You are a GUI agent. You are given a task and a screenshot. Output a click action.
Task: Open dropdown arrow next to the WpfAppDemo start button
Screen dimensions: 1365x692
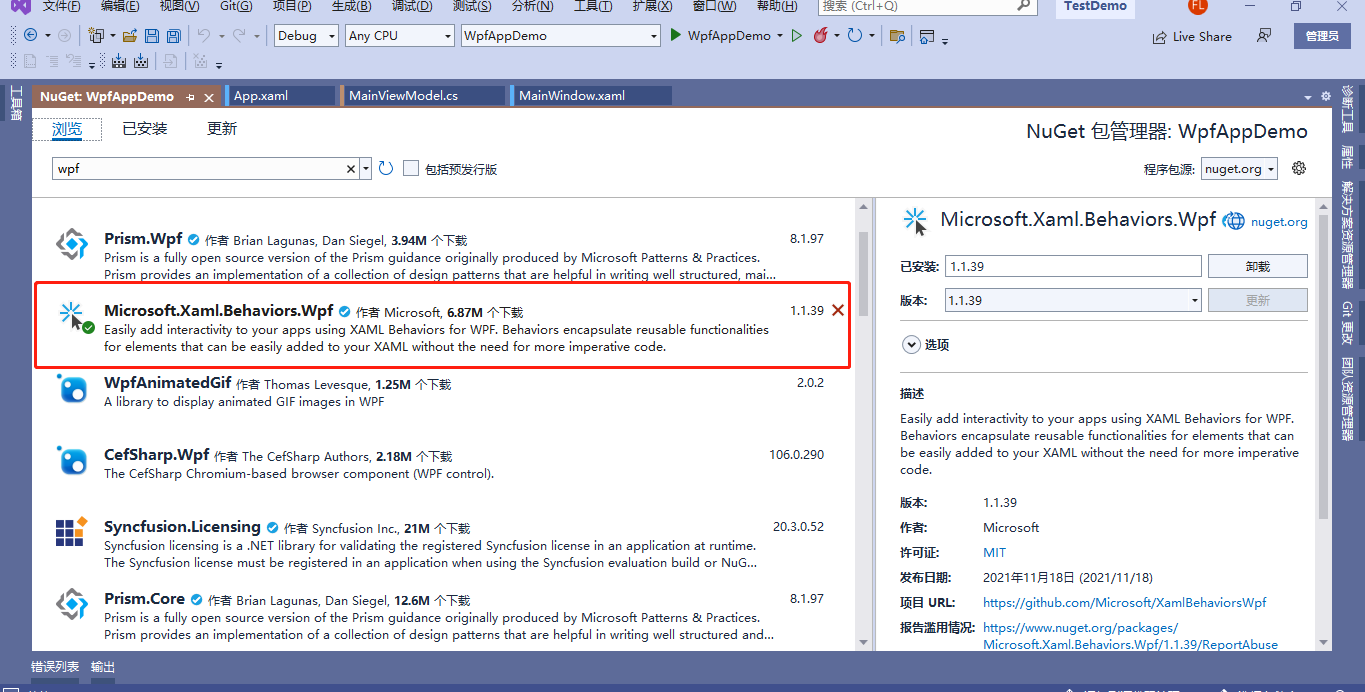(779, 36)
